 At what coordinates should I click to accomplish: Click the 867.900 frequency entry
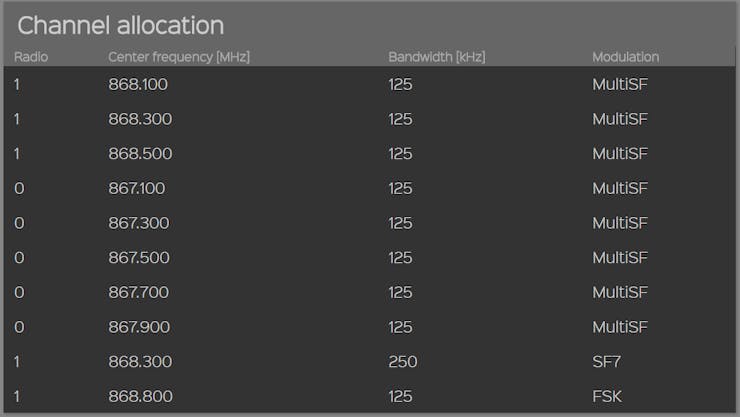139,327
